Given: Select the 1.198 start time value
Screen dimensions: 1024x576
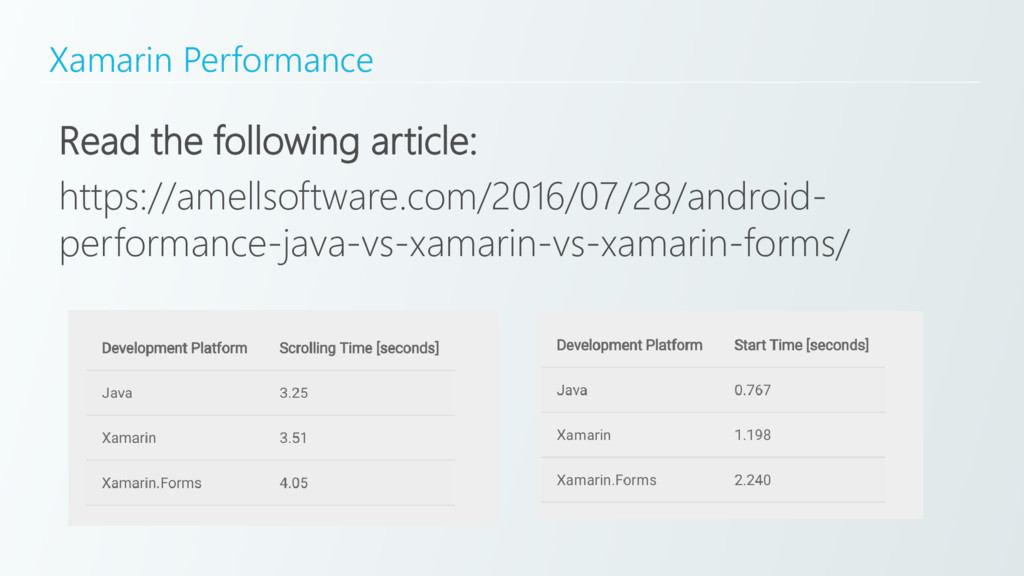Looking at the screenshot, I should coord(752,435).
